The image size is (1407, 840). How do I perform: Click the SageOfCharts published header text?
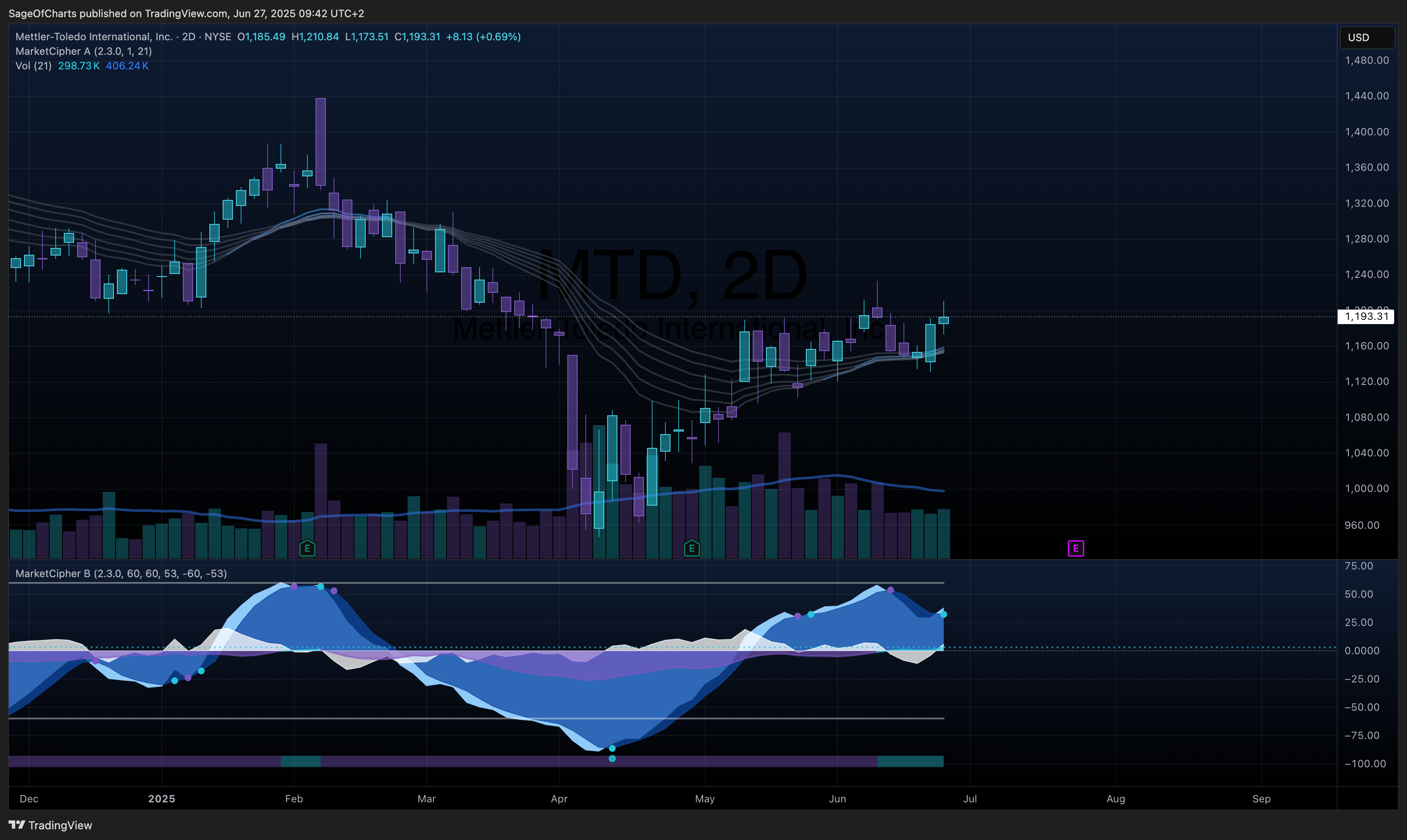click(x=186, y=13)
